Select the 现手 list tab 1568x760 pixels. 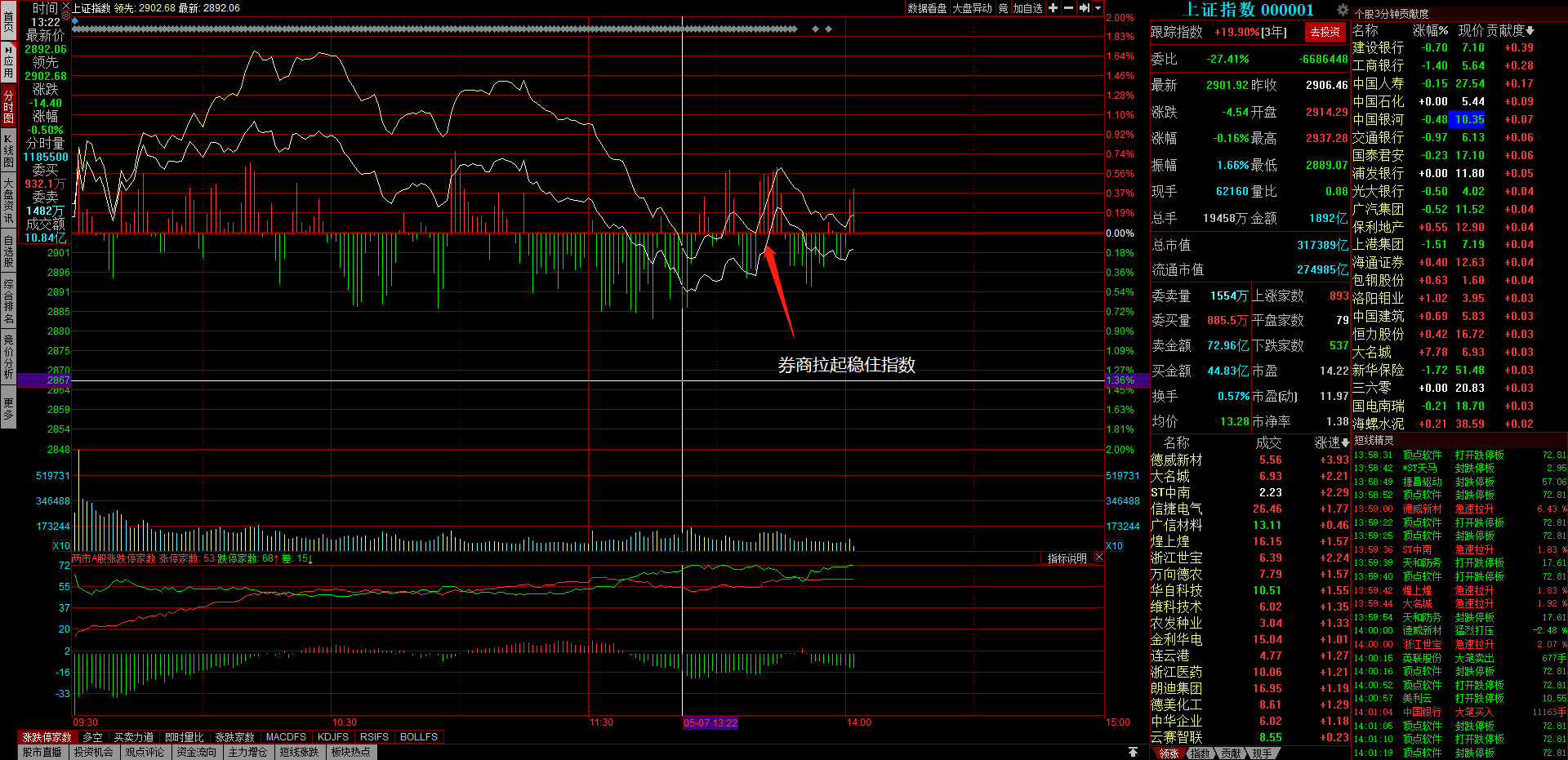click(x=1262, y=753)
